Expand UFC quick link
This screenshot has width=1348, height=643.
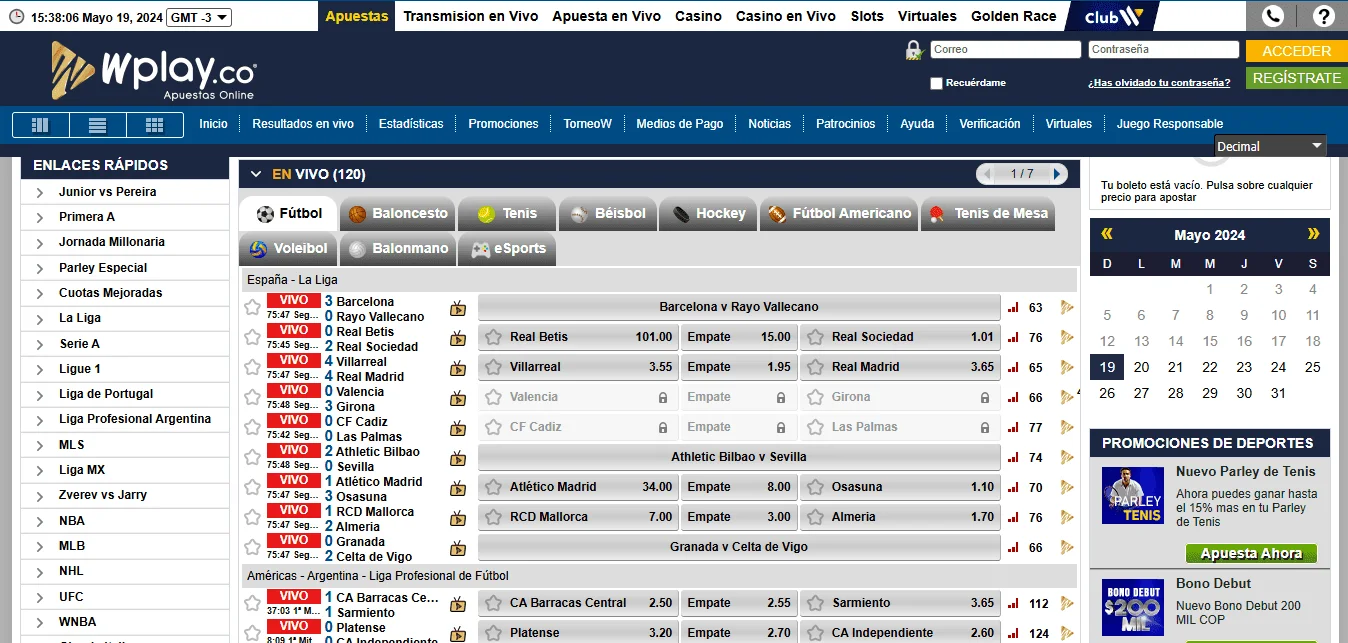pos(39,597)
